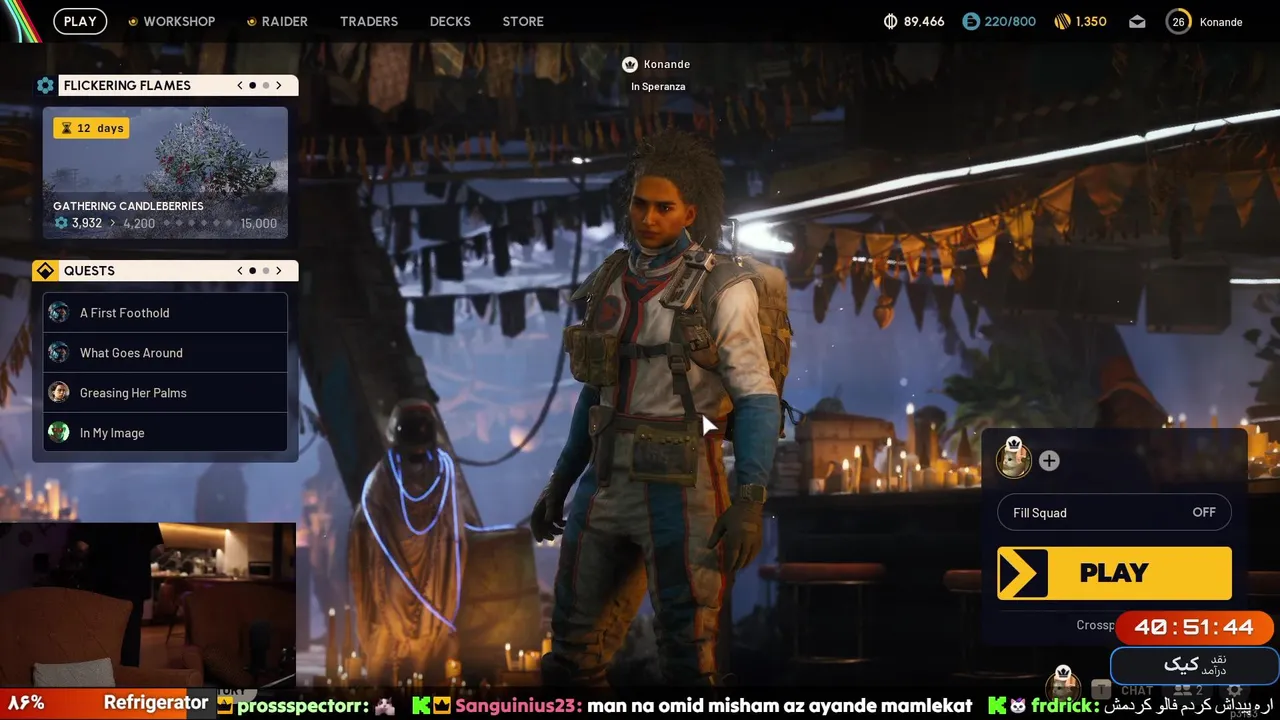Screen dimensions: 1280x720
Task: Click the Quests header diamond icon
Action: coord(45,271)
